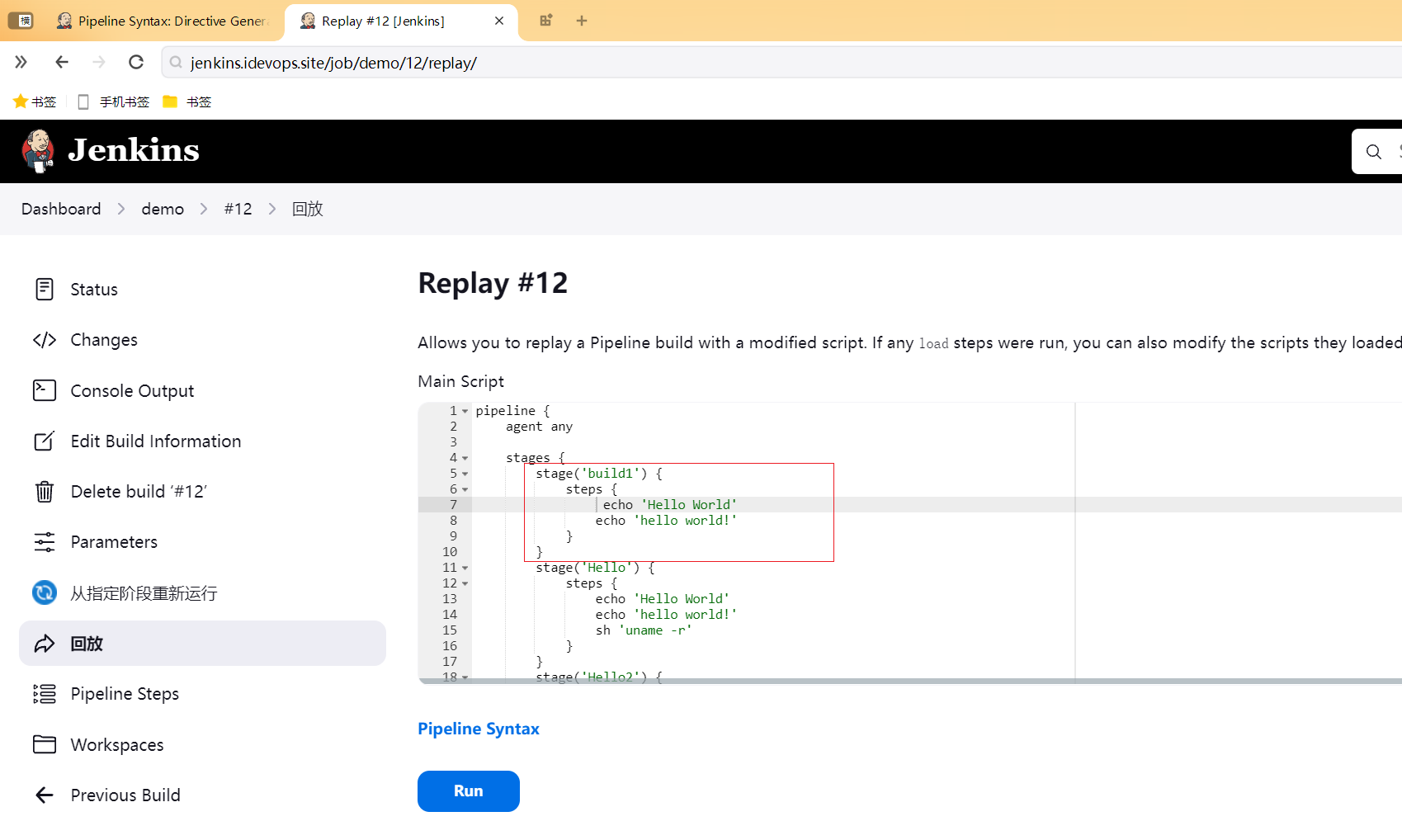1402x840 pixels.
Task: Click 从指定阶段重新运行 in the sidebar
Action: tap(202, 592)
